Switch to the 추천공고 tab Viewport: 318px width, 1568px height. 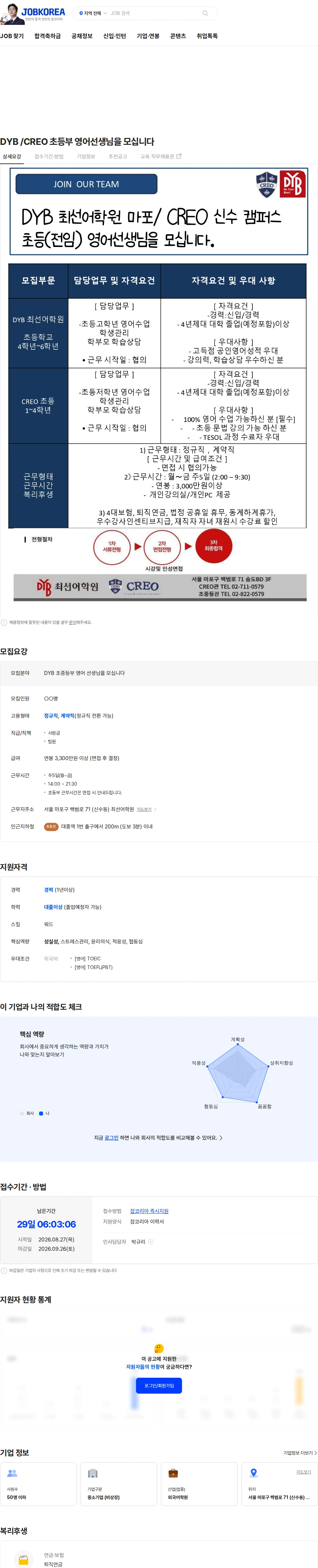click(117, 156)
